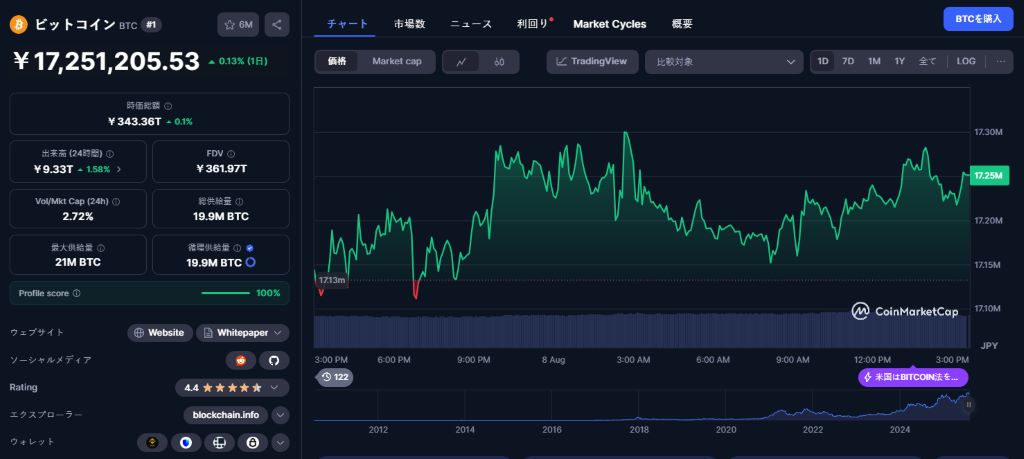Click the ¥343.36T market cap value
1024x459 pixels.
coord(134,121)
